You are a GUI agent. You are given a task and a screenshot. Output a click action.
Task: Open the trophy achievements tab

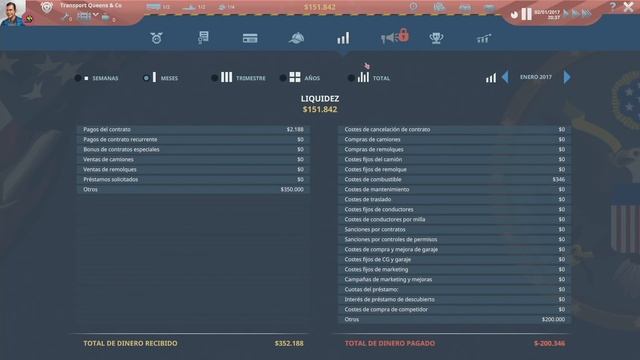click(x=436, y=38)
